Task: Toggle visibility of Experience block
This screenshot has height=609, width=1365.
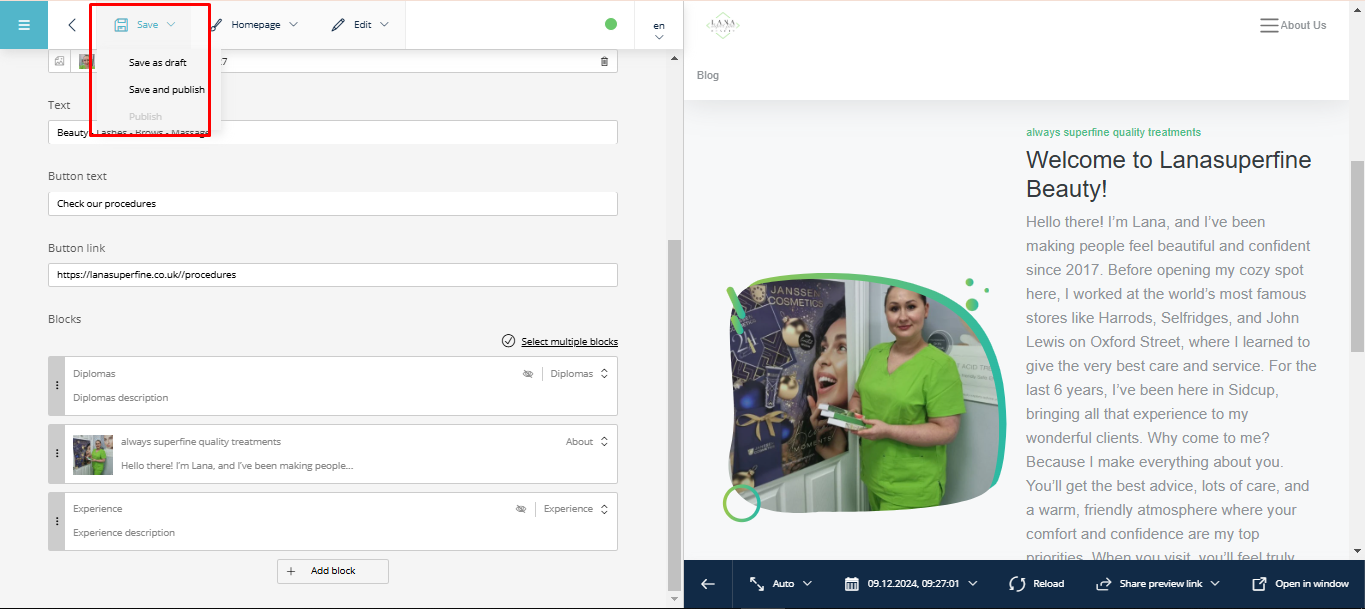Action: click(x=521, y=509)
